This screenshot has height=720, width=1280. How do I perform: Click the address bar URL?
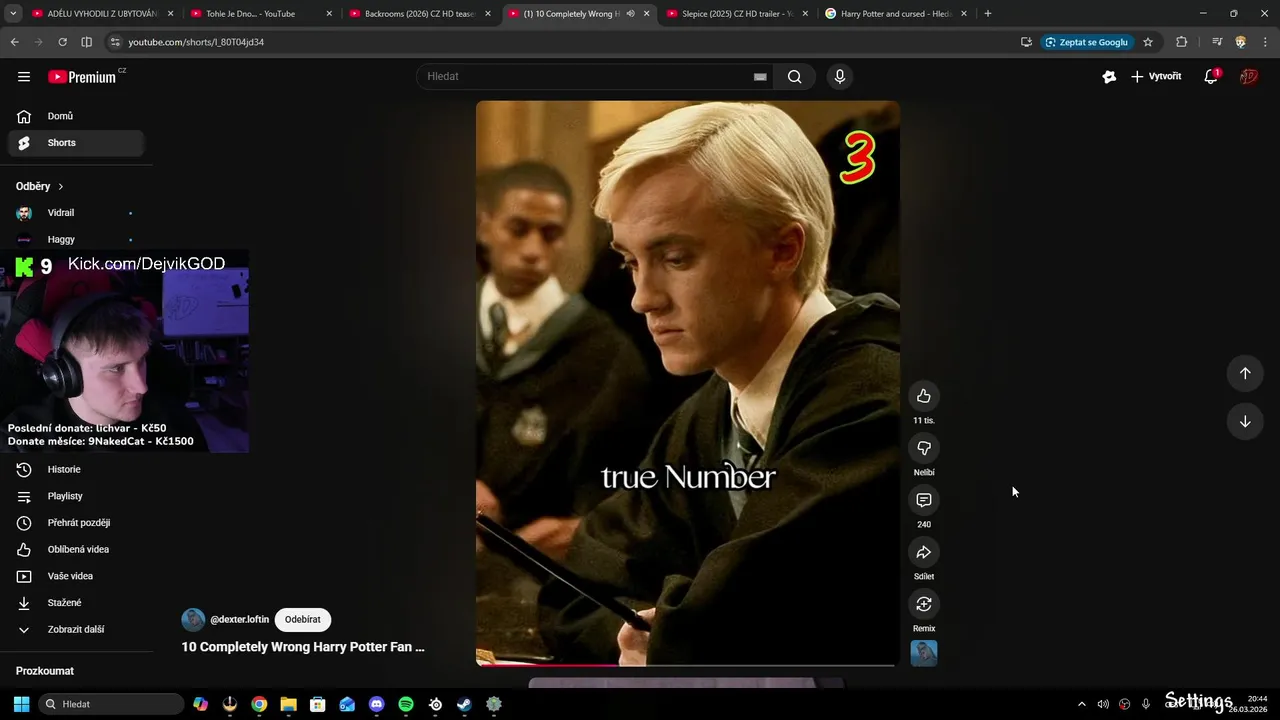tap(196, 42)
